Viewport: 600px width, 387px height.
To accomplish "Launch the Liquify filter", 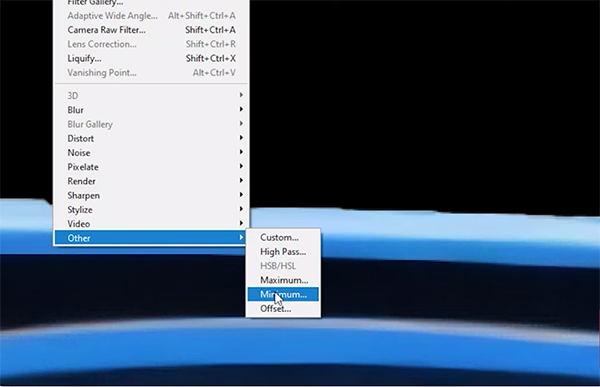I will tap(151, 58).
